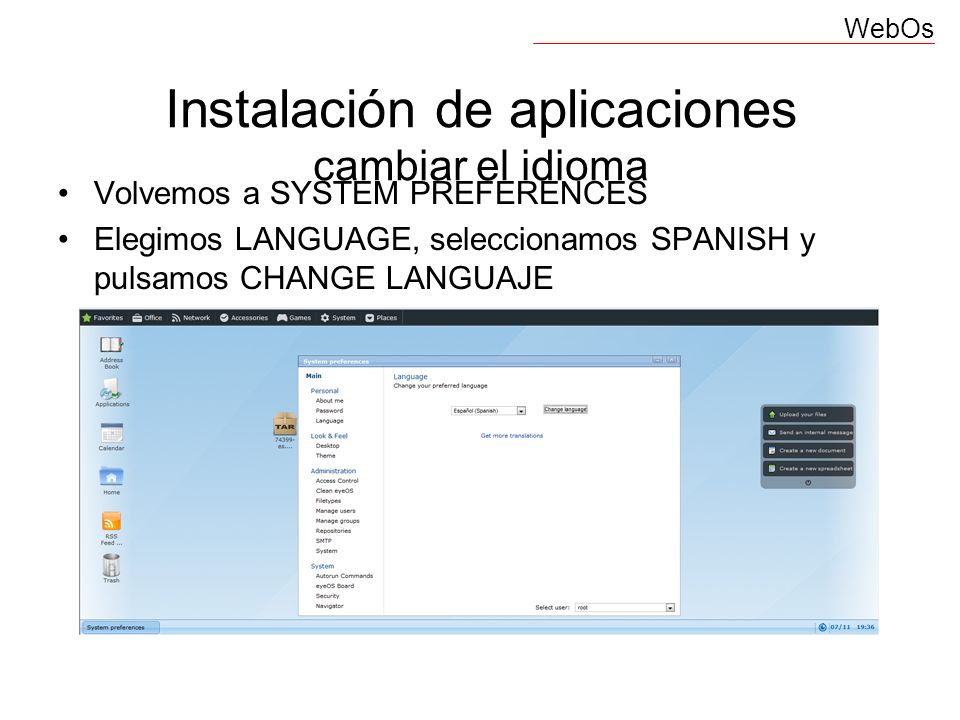The image size is (960, 720).
Task: Click the power icon below the widget
Action: point(808,483)
